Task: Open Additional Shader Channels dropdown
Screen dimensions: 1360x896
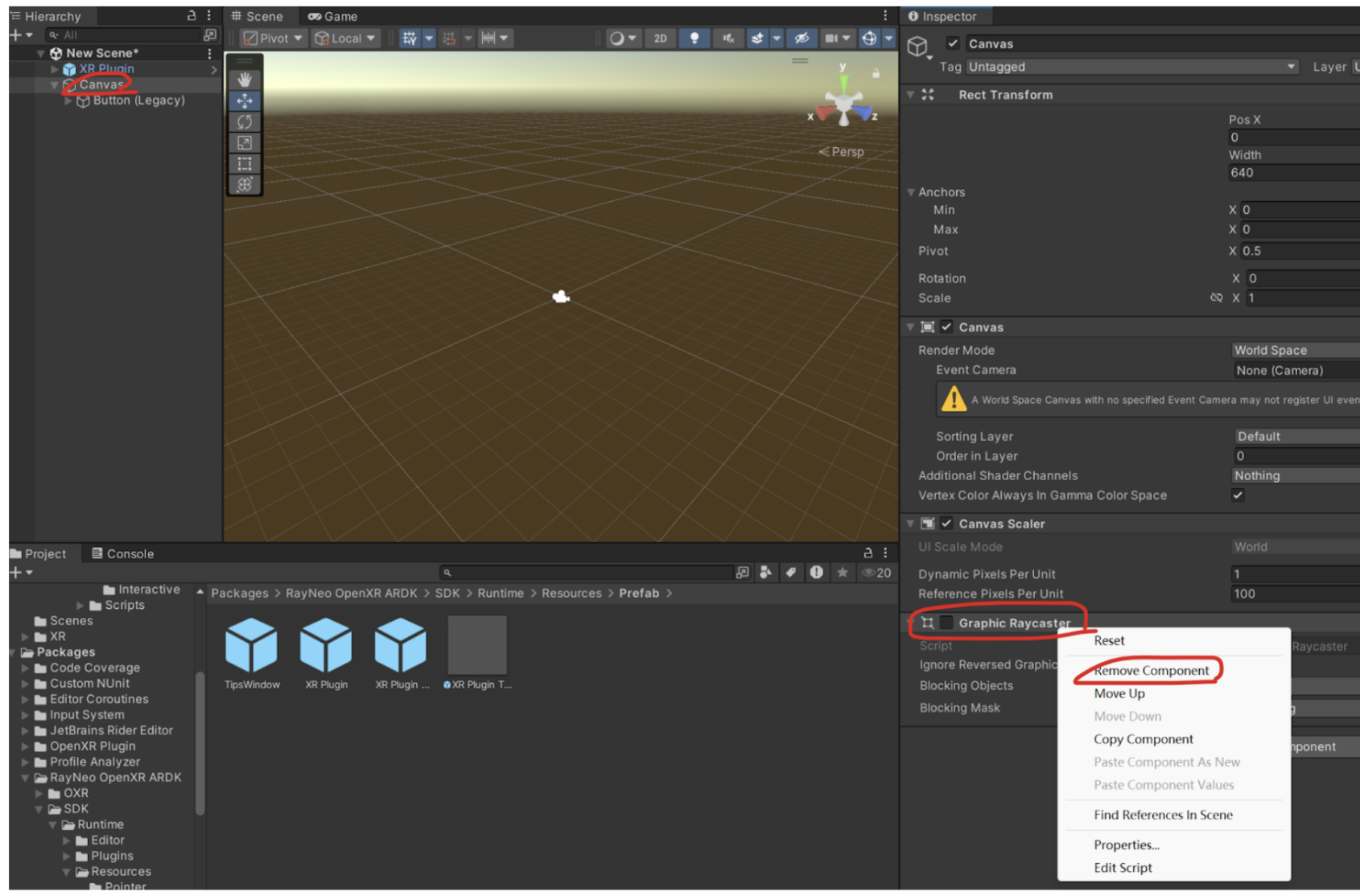Action: point(1296,475)
